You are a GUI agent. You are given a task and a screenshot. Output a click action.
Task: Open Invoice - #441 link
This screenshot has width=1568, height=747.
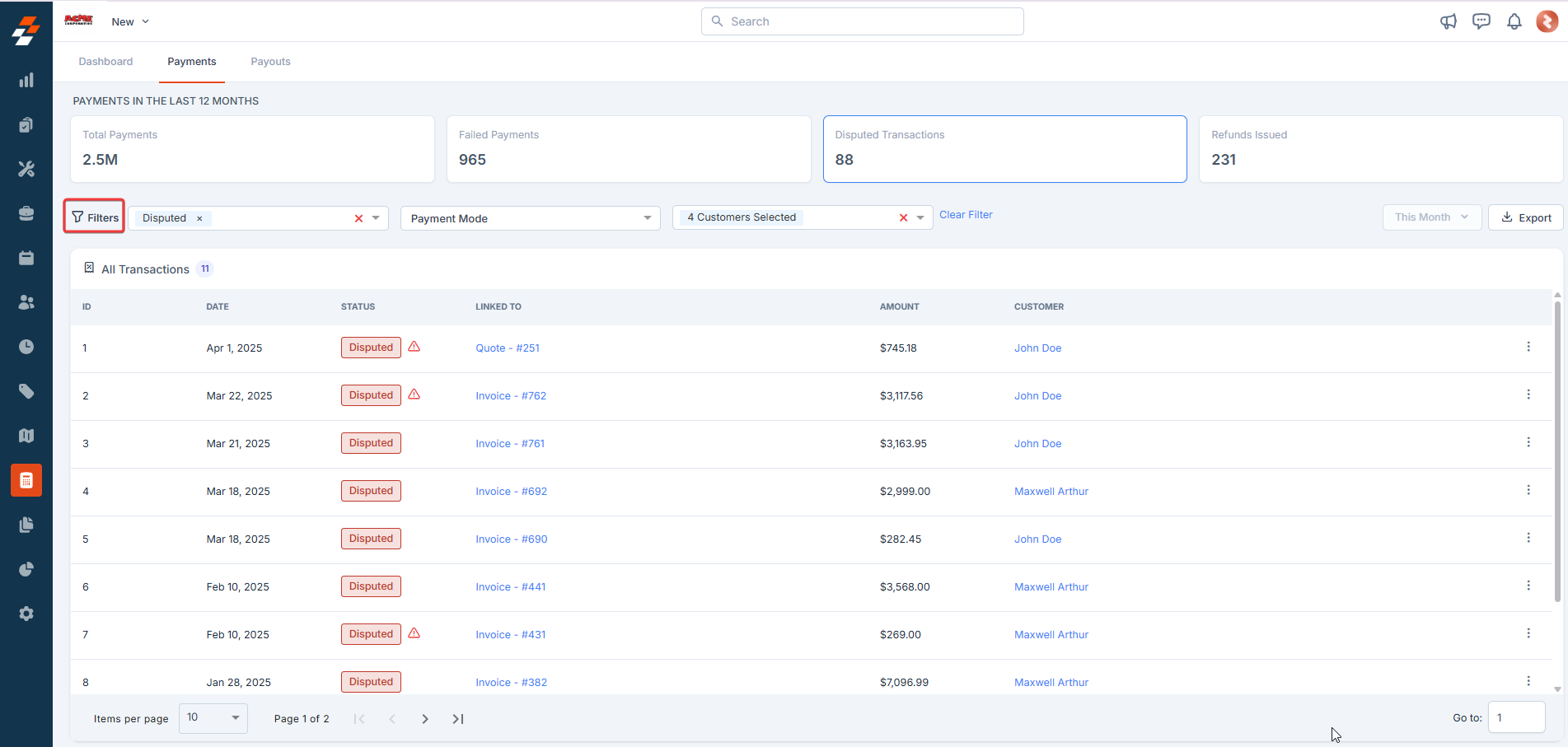[x=510, y=586]
